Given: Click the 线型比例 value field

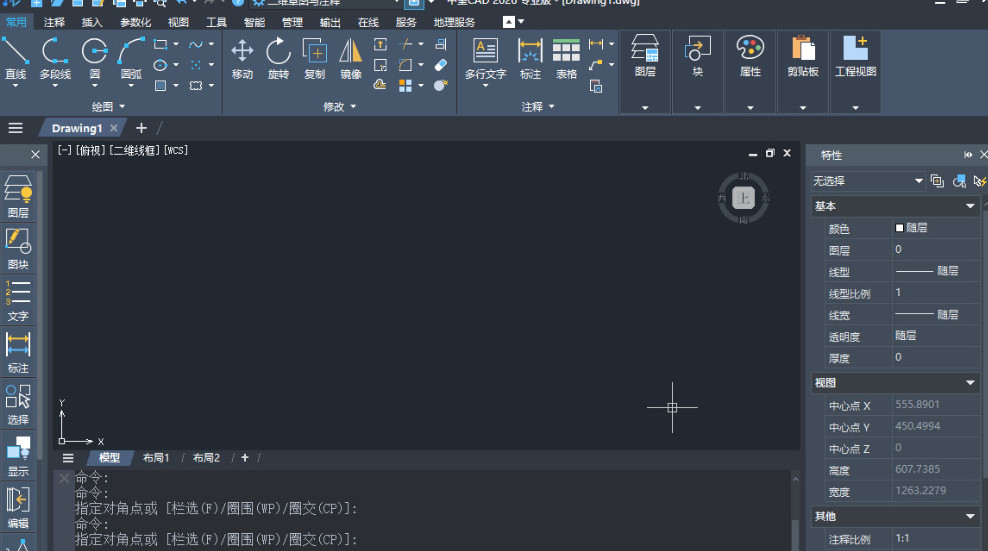Looking at the screenshot, I should click(x=936, y=293).
